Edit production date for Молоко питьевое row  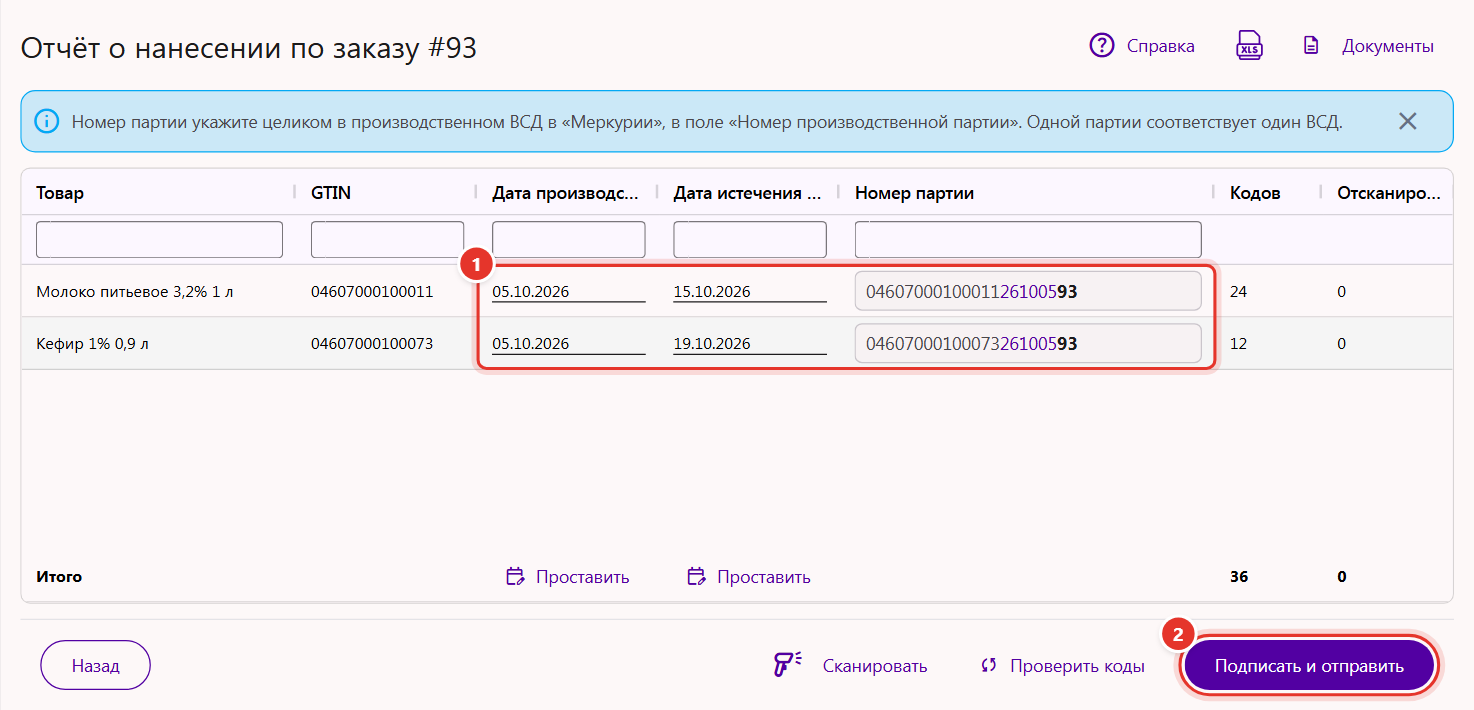pos(568,292)
